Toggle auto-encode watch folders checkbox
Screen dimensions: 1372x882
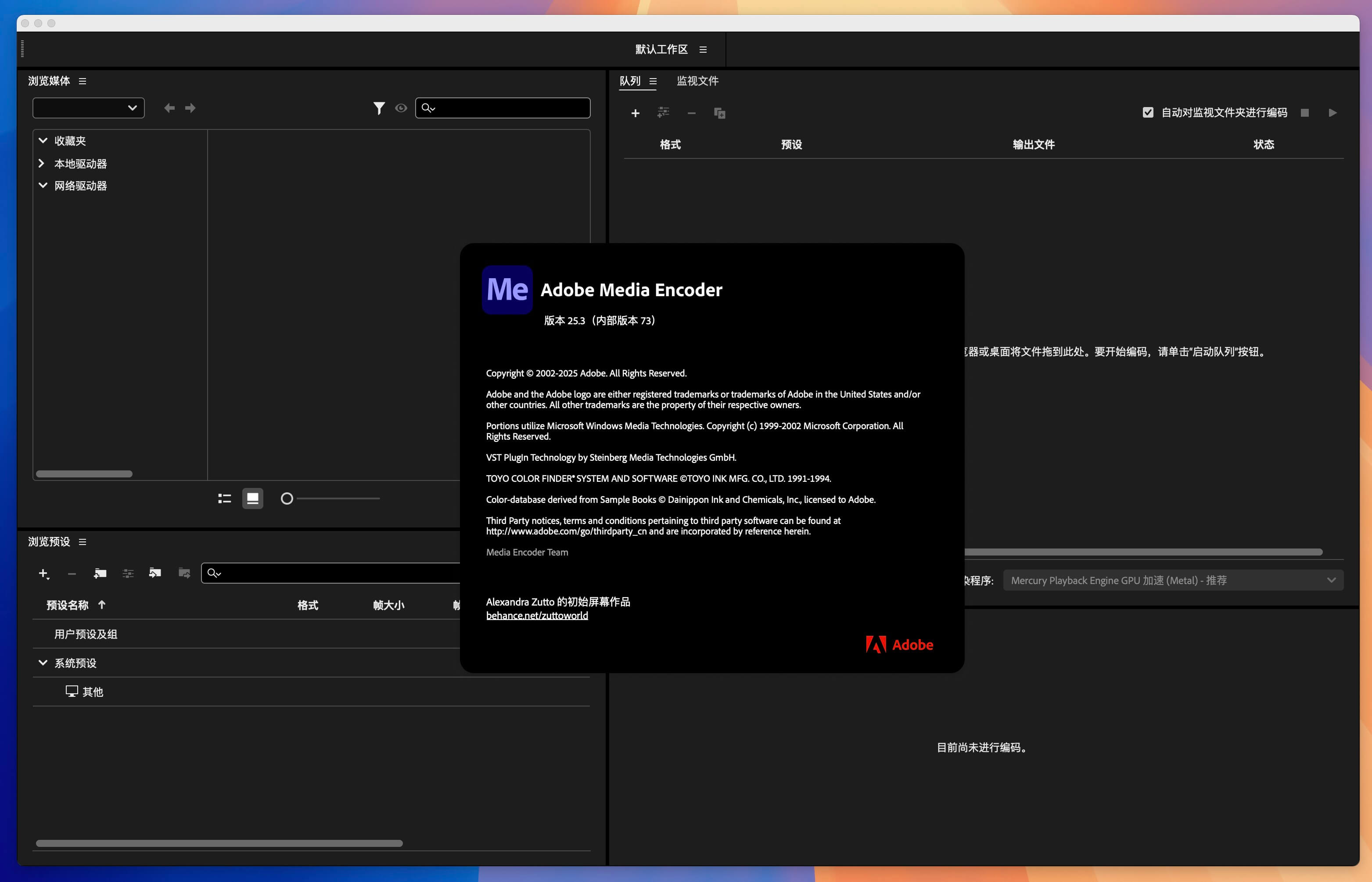click(1147, 112)
